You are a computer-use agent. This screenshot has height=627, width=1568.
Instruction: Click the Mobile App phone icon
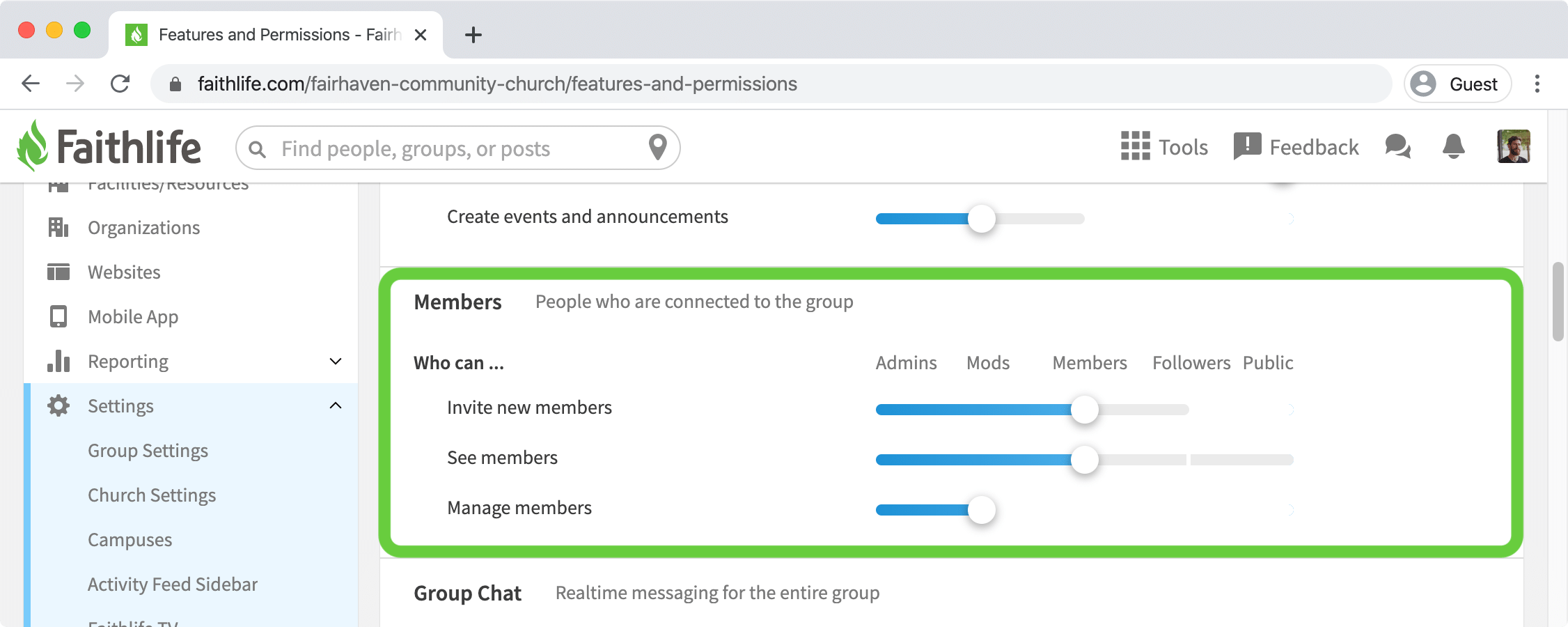[58, 316]
